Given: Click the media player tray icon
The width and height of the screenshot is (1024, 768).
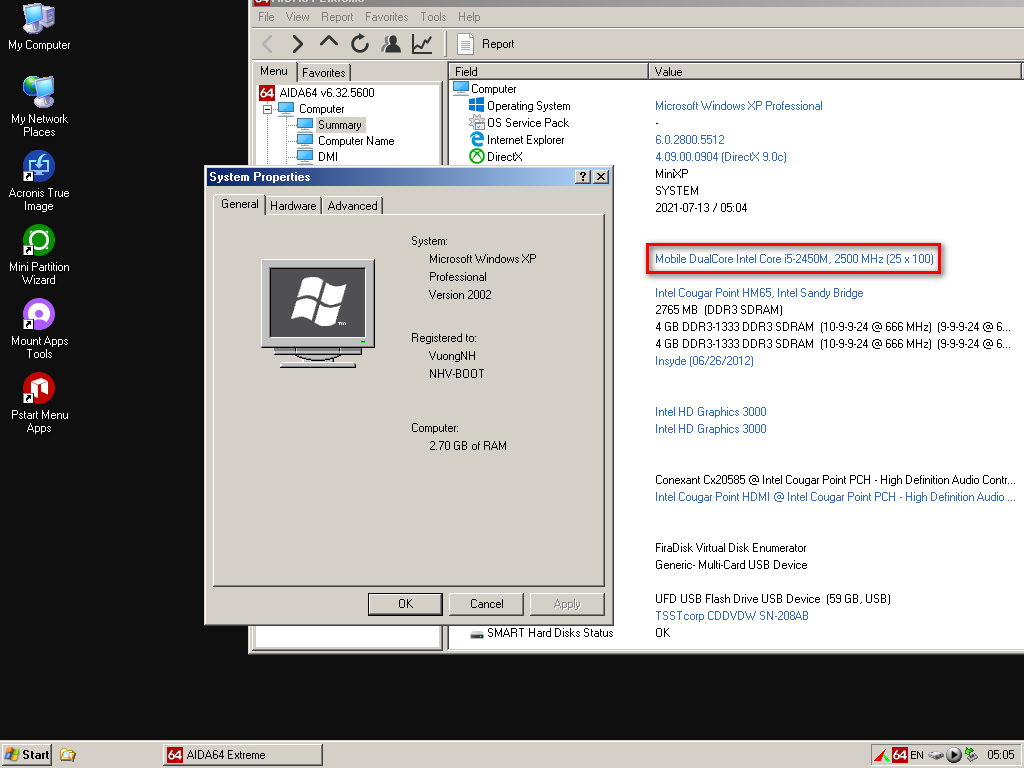Looking at the screenshot, I should coord(953,755).
